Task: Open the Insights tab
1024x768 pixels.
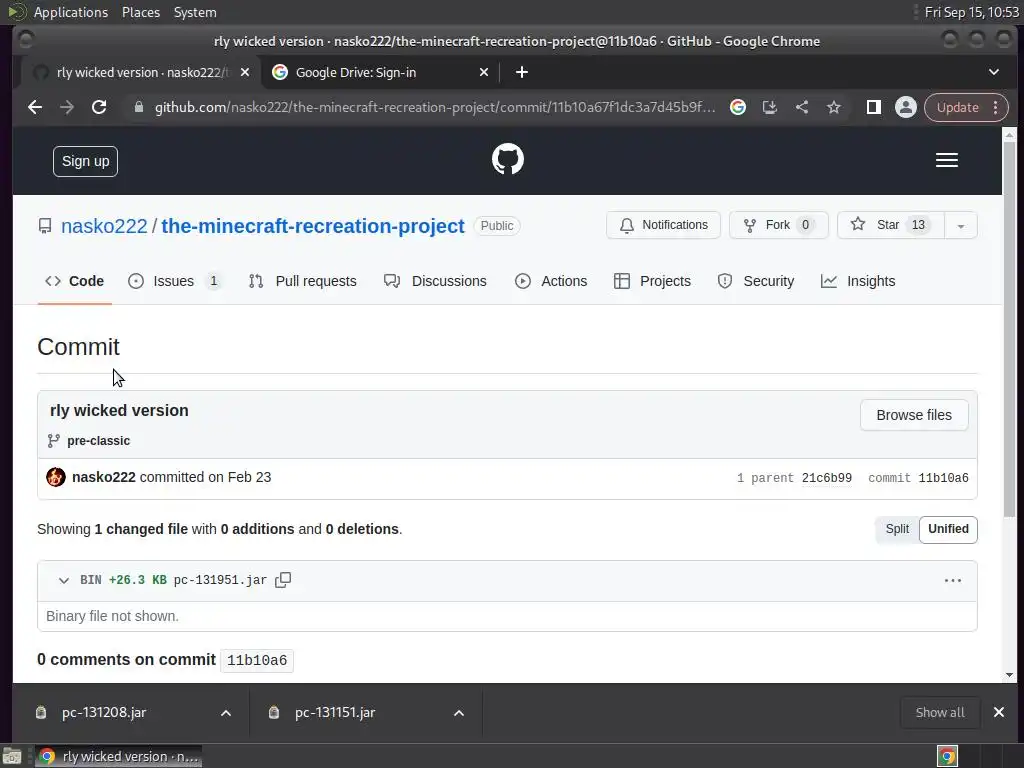Action: (x=858, y=281)
